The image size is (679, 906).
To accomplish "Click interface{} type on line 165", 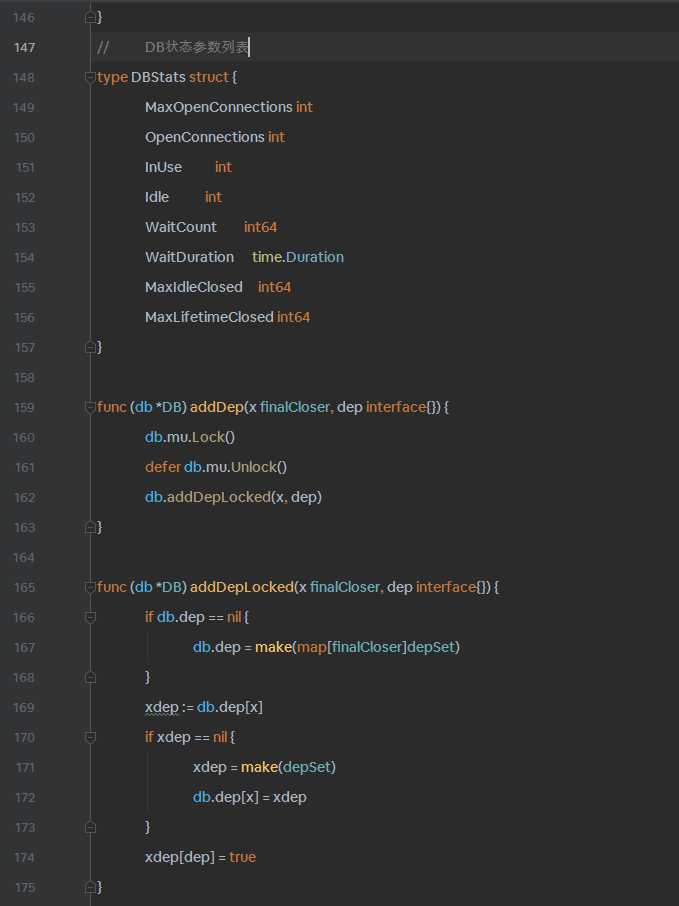I will click(453, 588).
